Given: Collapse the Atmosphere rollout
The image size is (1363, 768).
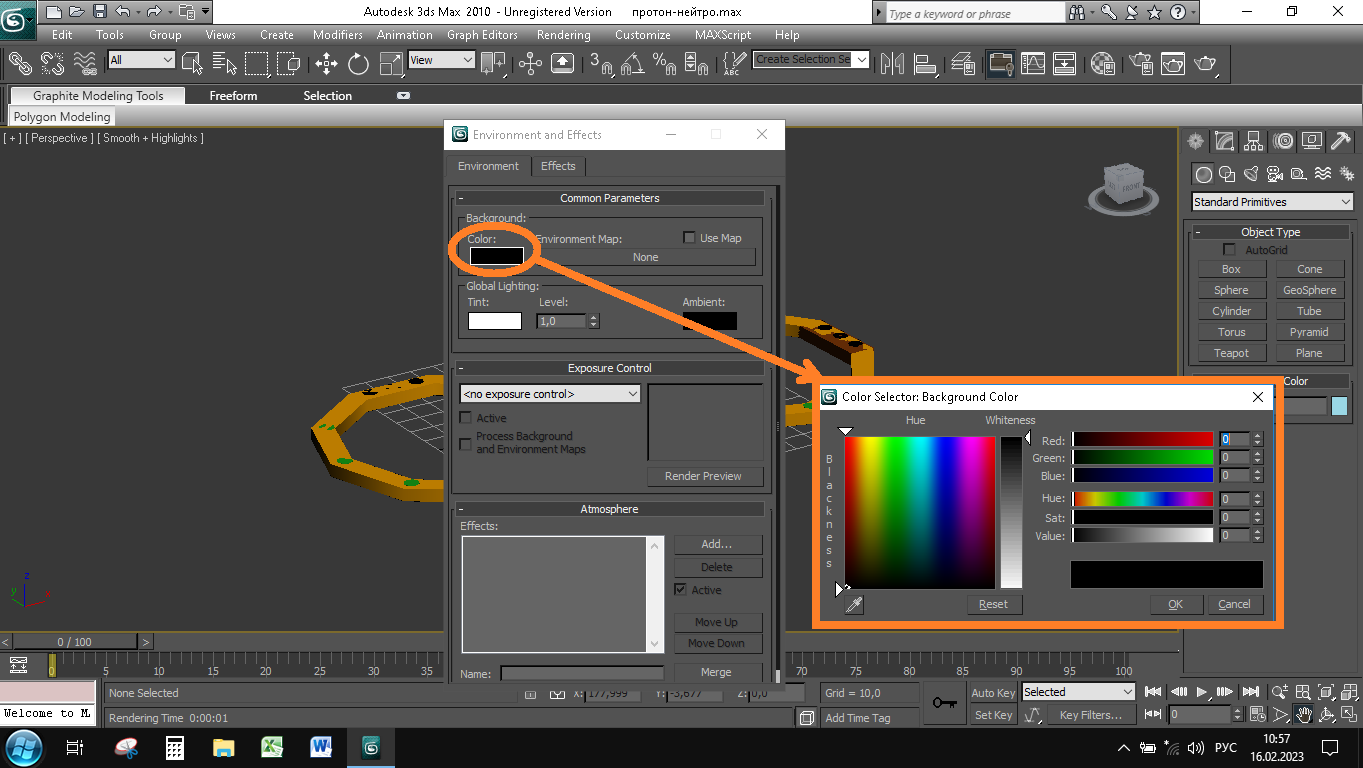Looking at the screenshot, I should 609,509.
